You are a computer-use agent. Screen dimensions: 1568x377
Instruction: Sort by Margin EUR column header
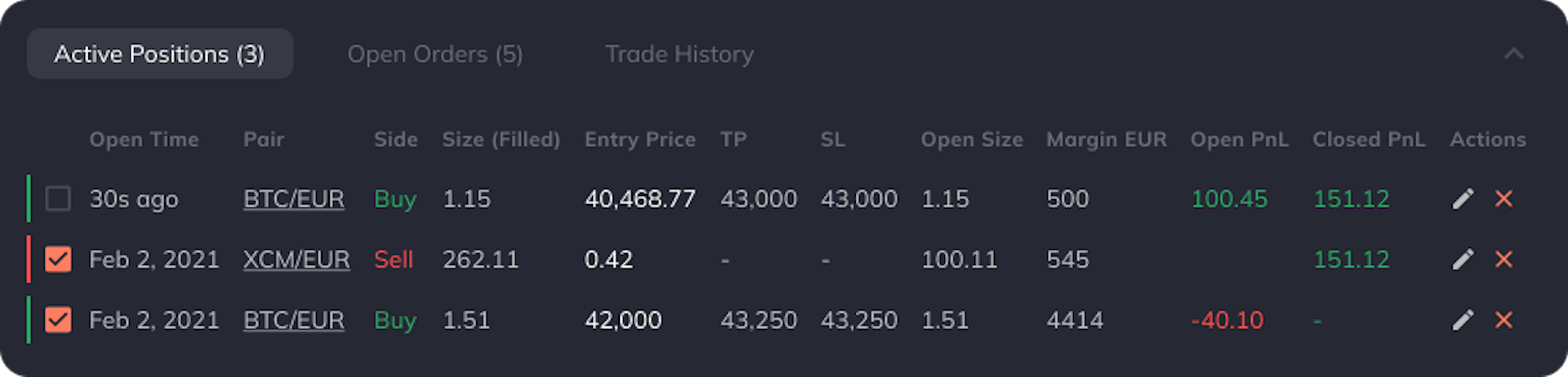[x=1107, y=140]
